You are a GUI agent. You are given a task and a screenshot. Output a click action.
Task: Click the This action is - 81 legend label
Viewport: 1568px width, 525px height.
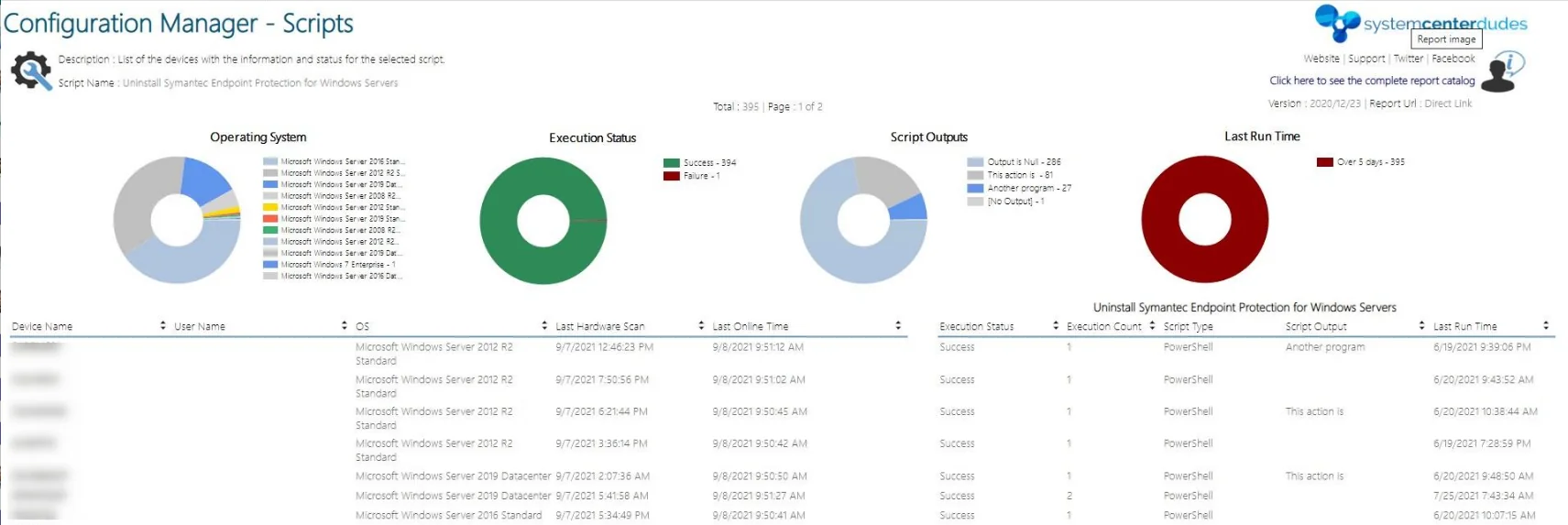pos(1020,175)
